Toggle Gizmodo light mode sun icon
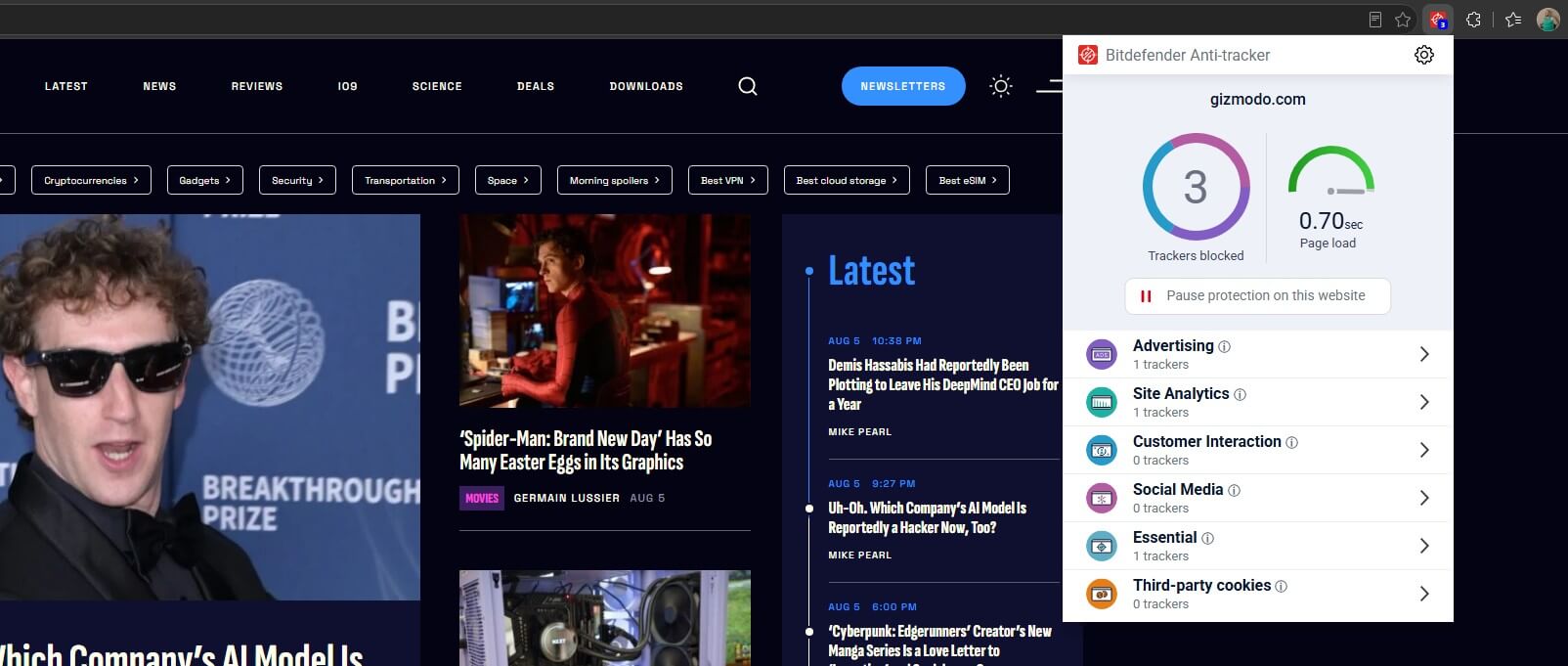This screenshot has height=666, width=1568. (x=1001, y=86)
